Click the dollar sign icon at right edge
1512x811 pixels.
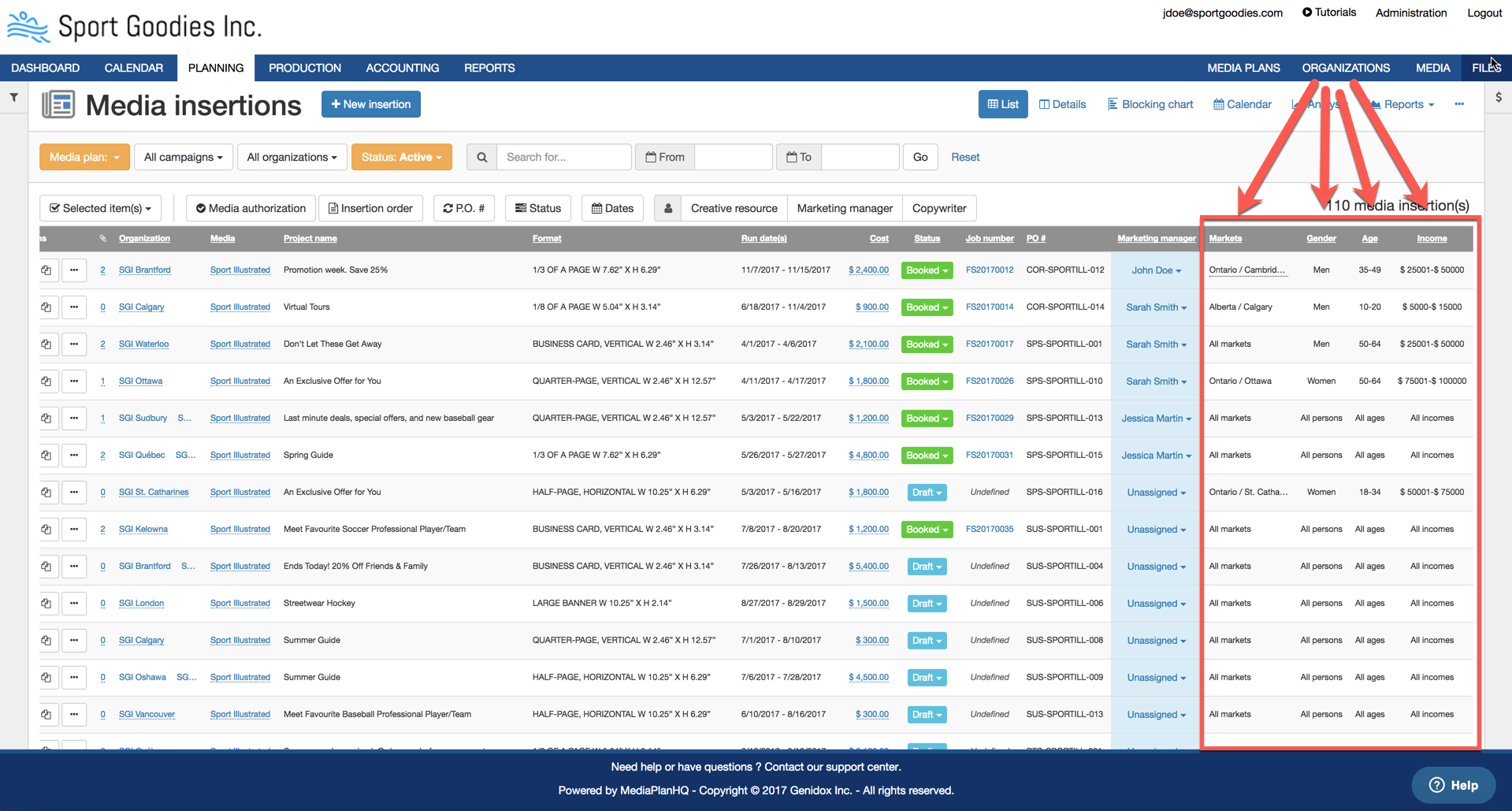[1498, 98]
